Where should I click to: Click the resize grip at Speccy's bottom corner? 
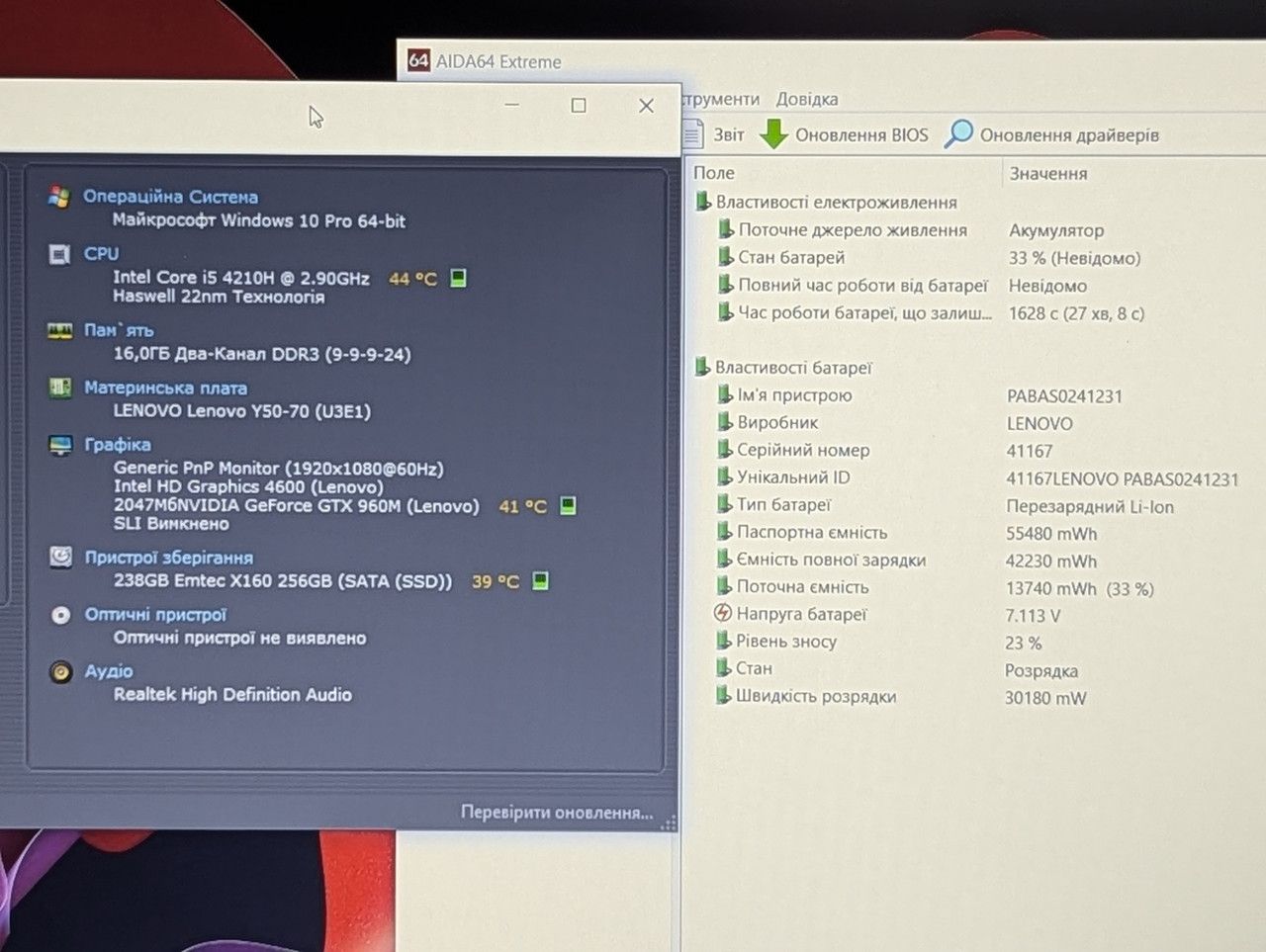tap(669, 822)
